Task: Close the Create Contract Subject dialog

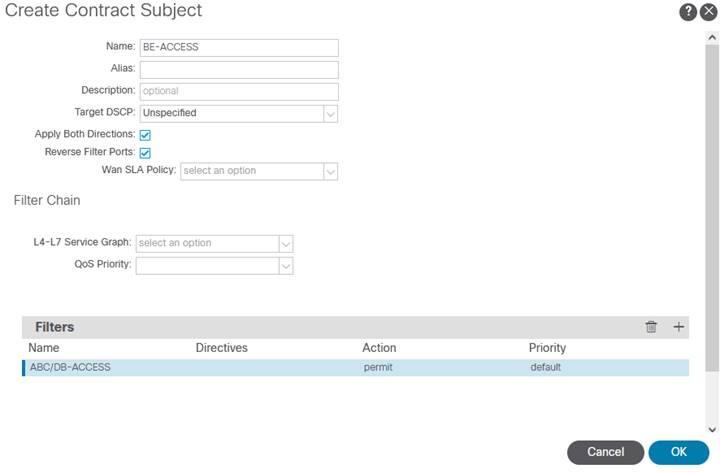Action: tap(709, 12)
